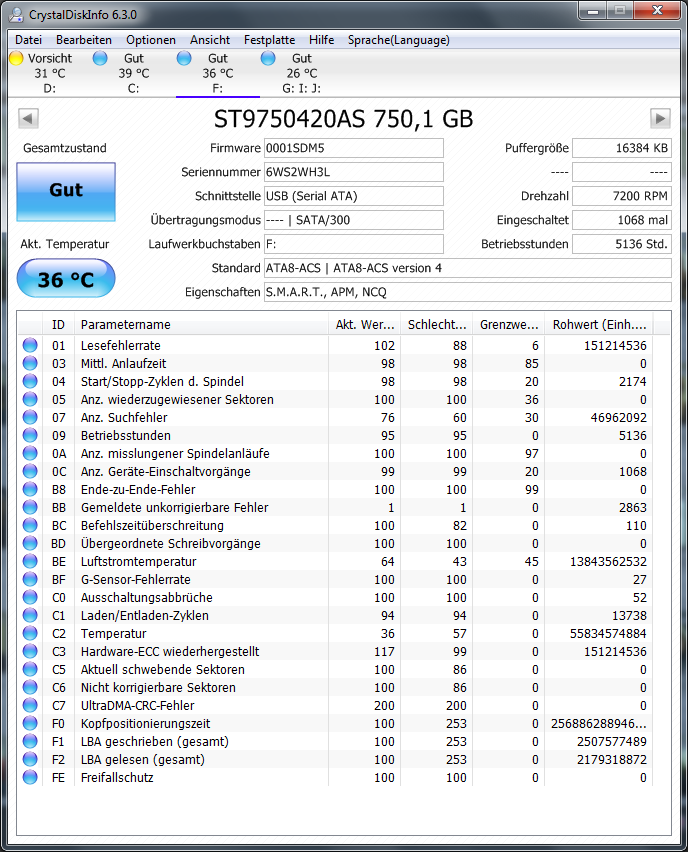This screenshot has height=852, width=688.
Task: Click status orb of B8 Ende-zu-Ende-Fehler row
Action: click(30, 489)
